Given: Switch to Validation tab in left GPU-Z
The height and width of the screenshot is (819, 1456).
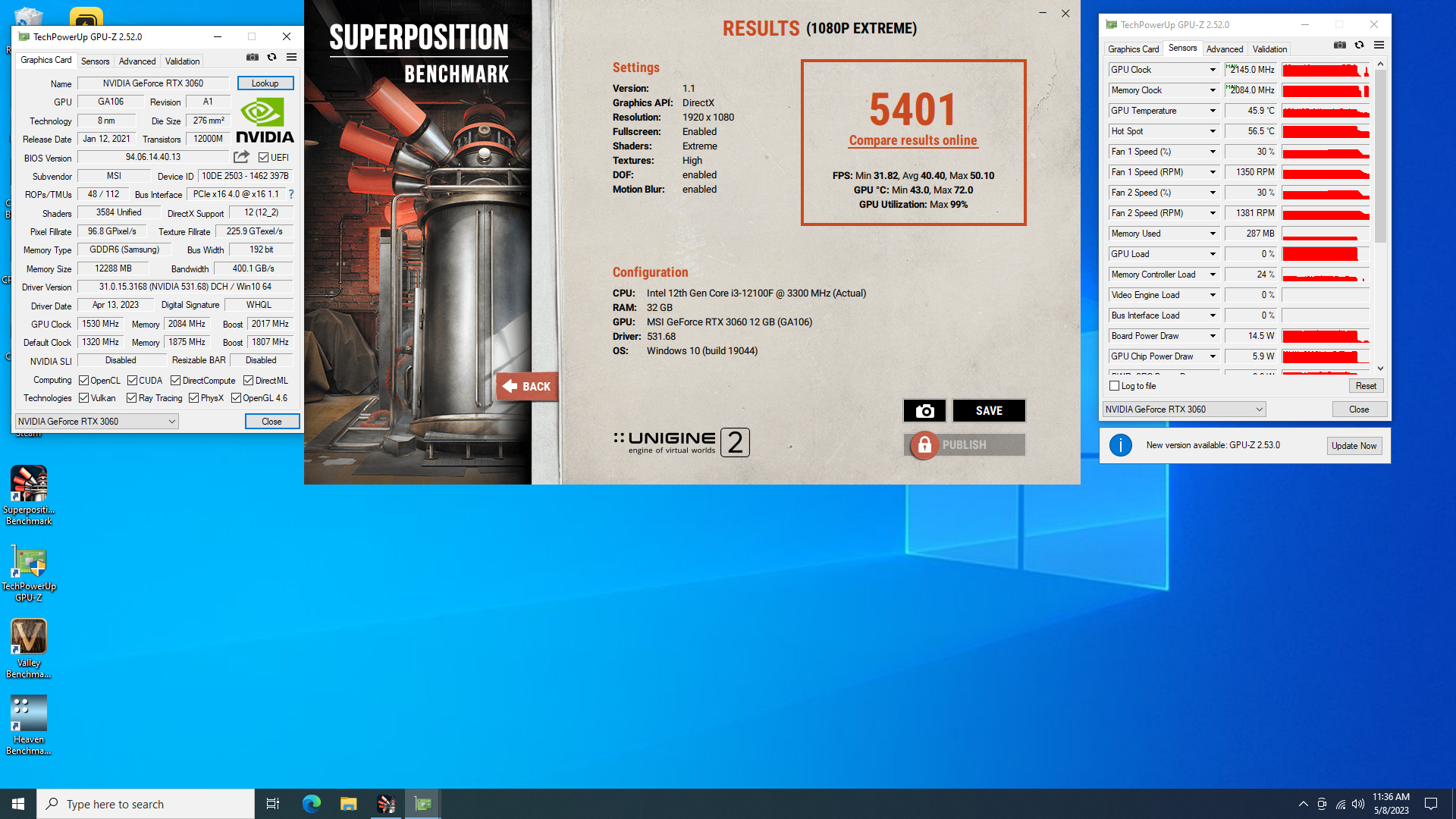Looking at the screenshot, I should point(183,61).
